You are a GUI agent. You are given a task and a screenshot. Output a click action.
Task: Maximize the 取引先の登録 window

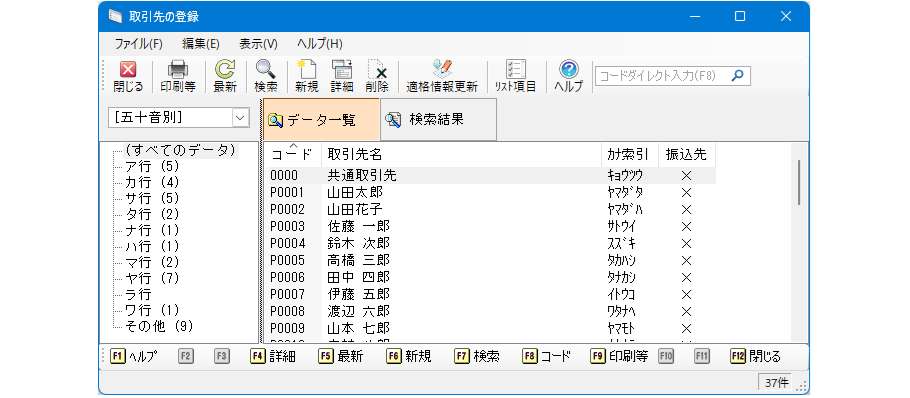(740, 16)
